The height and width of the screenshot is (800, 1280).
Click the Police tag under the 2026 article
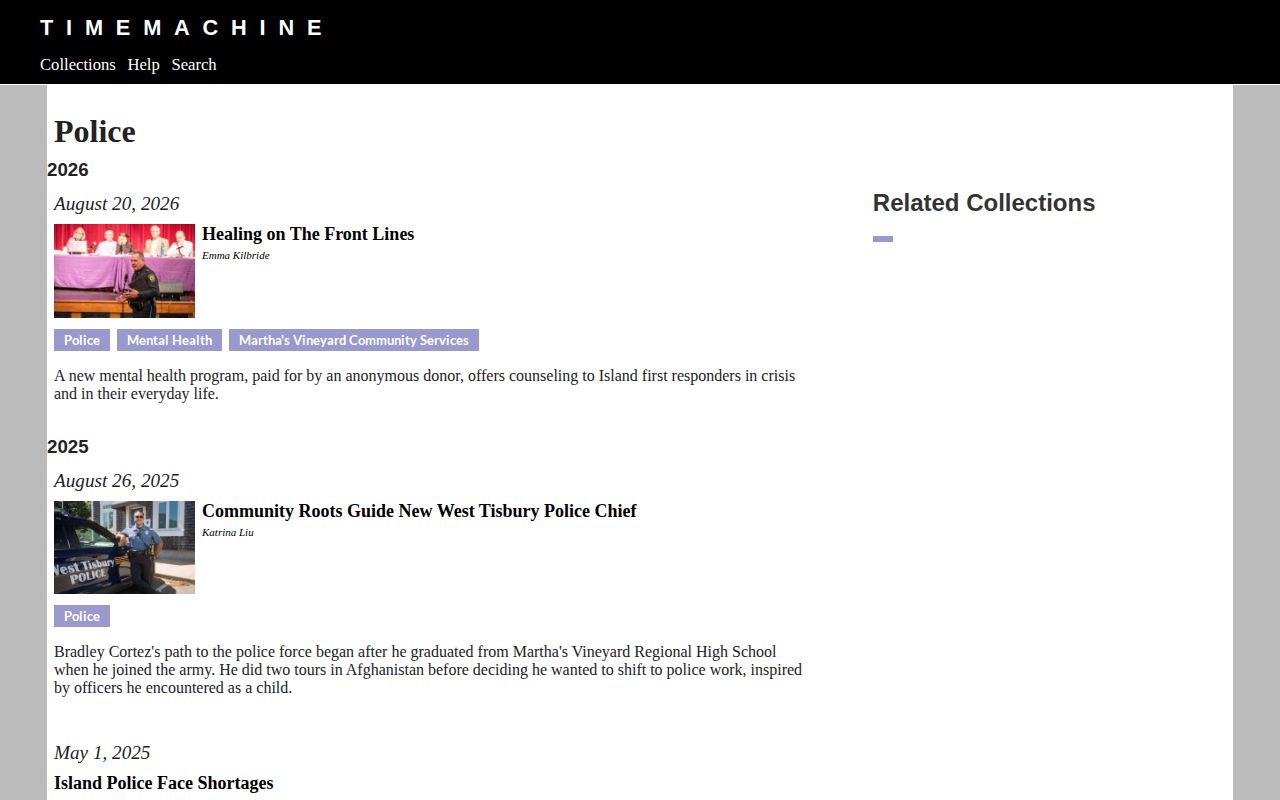pyautogui.click(x=82, y=340)
